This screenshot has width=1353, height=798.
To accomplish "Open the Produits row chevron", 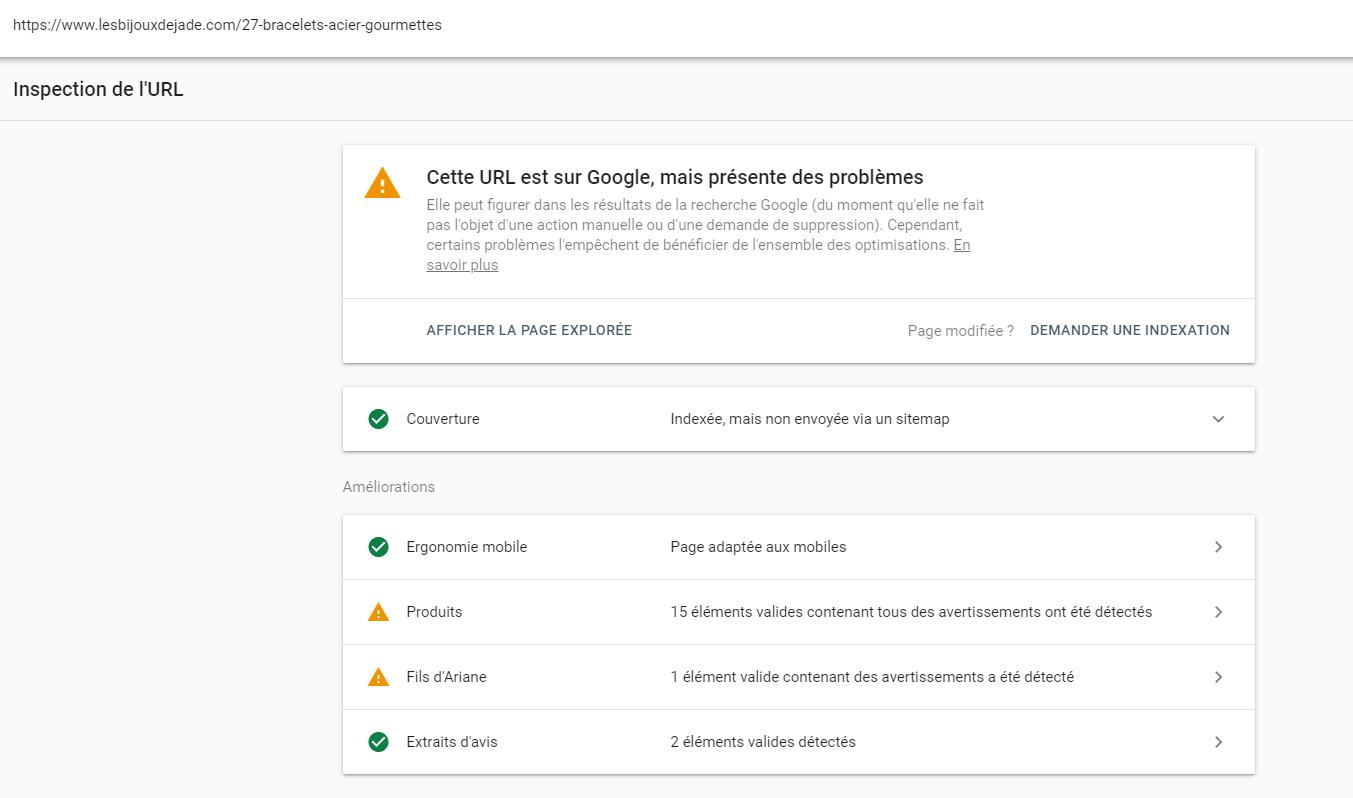I will [1218, 612].
